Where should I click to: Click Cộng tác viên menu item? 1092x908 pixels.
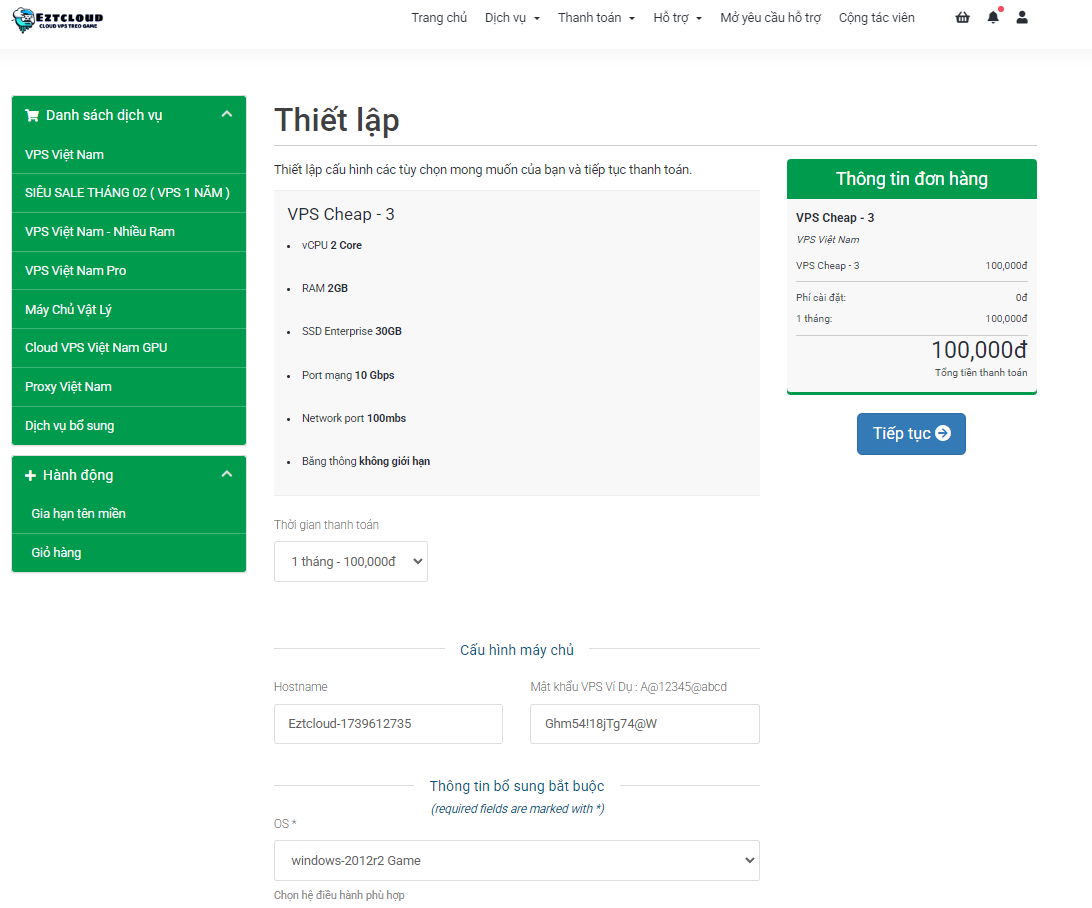click(x=876, y=18)
